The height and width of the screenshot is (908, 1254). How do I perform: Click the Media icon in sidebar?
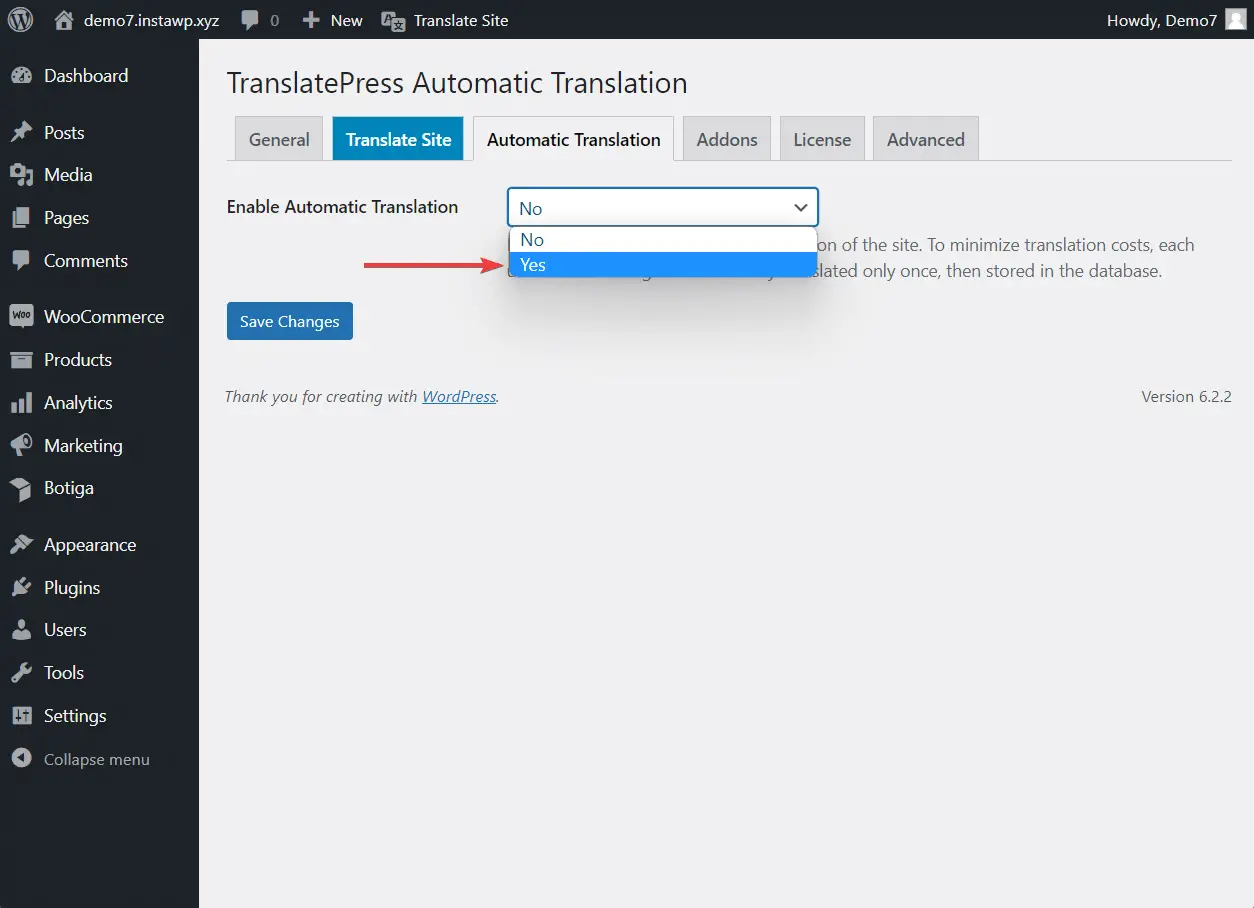click(x=21, y=175)
